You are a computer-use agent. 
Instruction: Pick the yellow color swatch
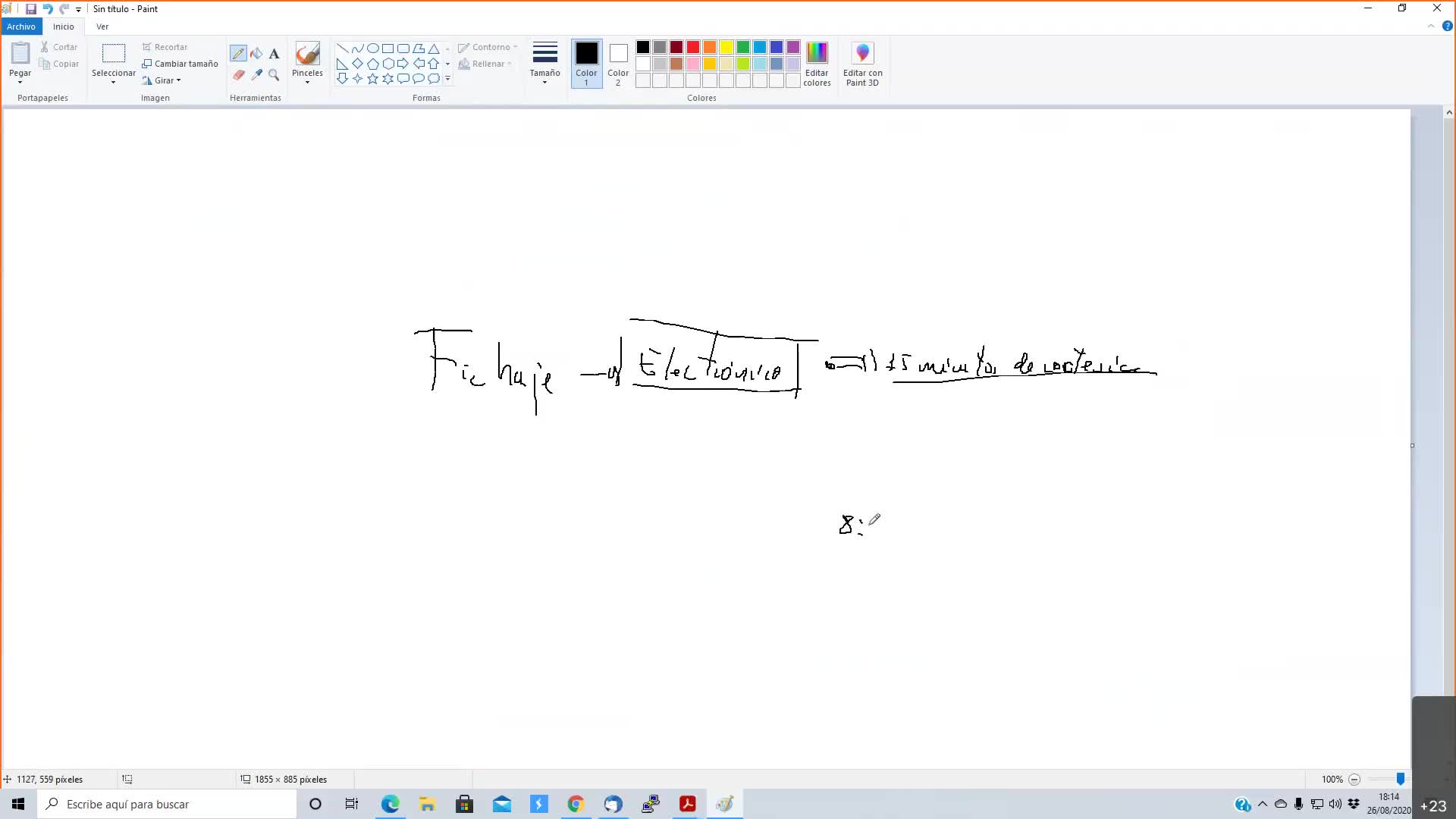pos(726,47)
